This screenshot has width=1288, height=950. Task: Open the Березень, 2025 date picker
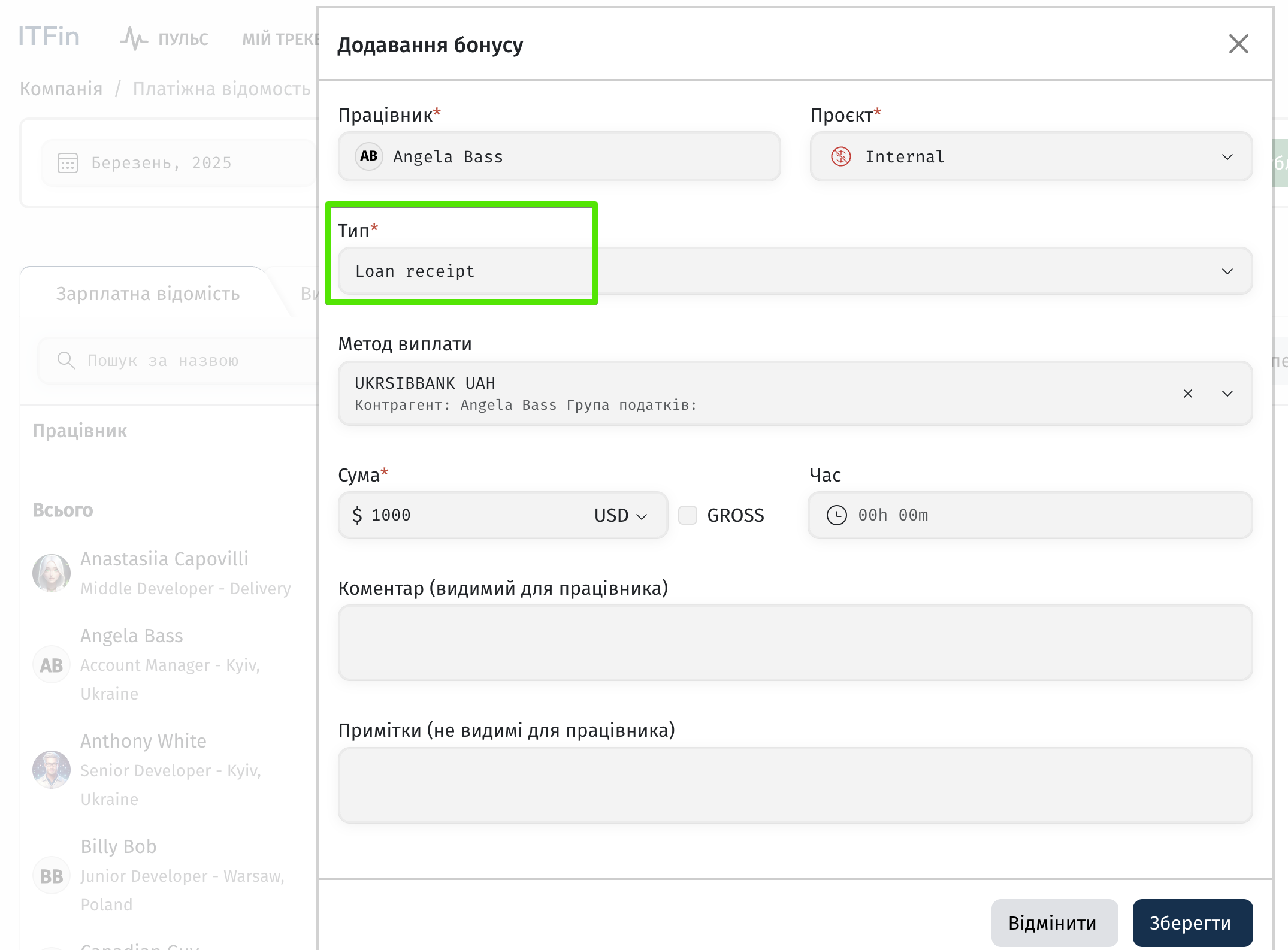(x=179, y=162)
